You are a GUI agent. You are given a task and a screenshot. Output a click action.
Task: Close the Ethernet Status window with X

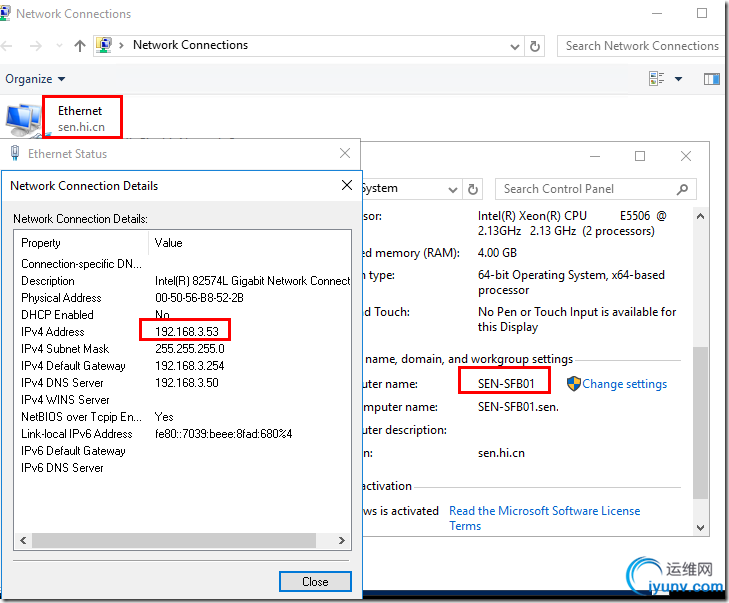coord(345,153)
